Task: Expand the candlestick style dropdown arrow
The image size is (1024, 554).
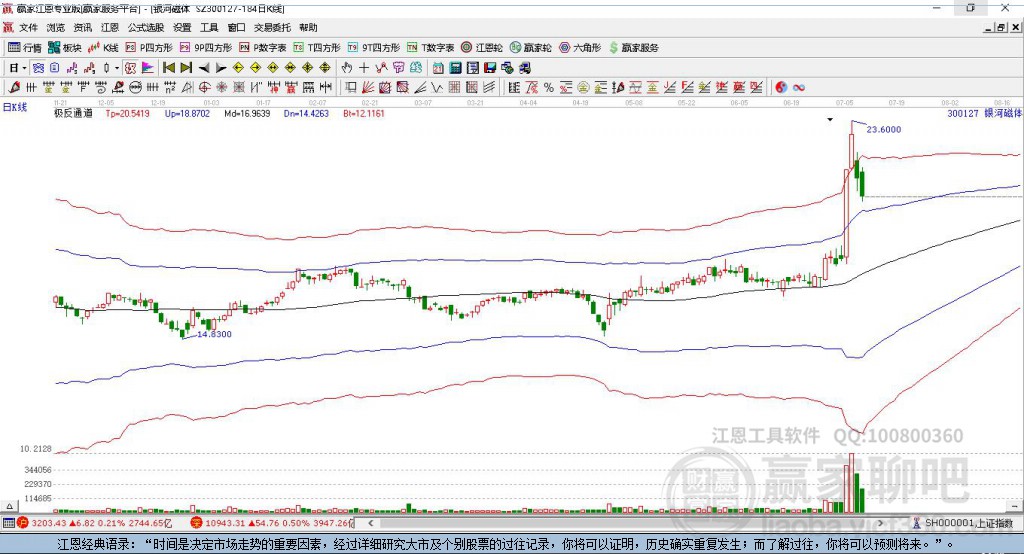Action: [x=117, y=67]
